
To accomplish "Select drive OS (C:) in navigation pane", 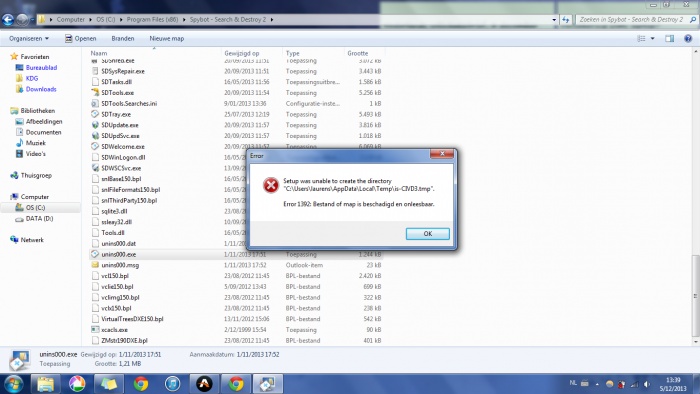I will click(x=35, y=207).
